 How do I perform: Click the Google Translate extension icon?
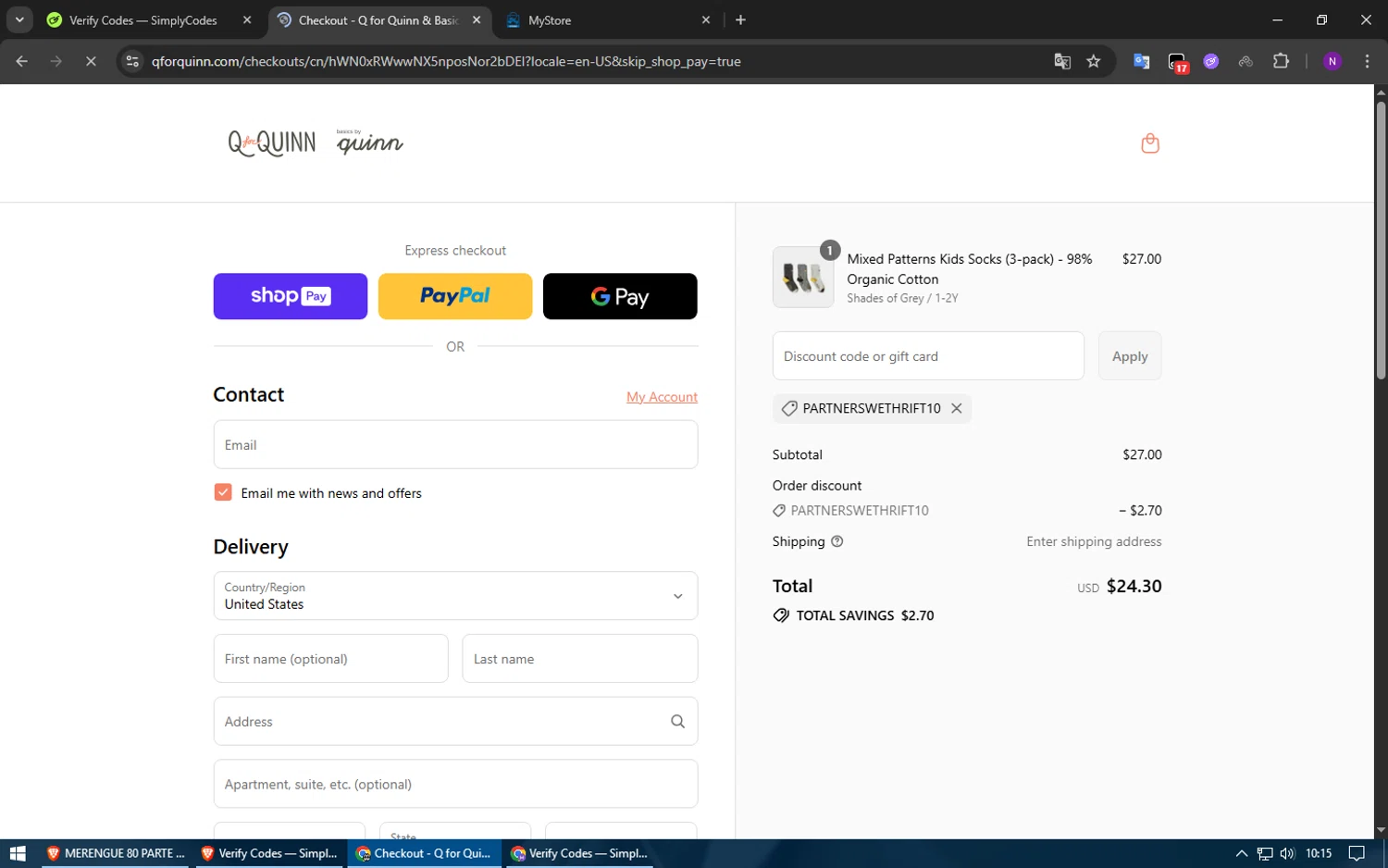pos(1142,61)
